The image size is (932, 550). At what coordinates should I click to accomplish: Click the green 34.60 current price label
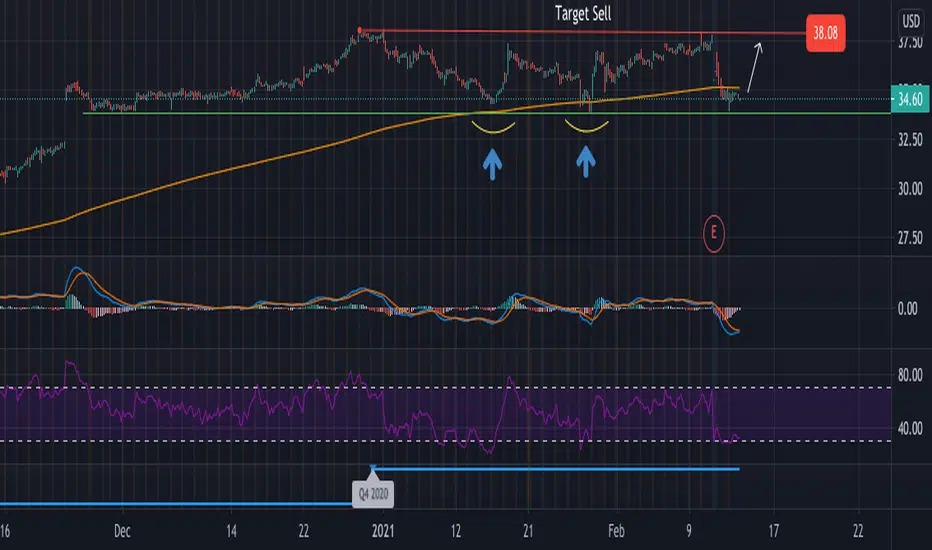click(x=910, y=99)
